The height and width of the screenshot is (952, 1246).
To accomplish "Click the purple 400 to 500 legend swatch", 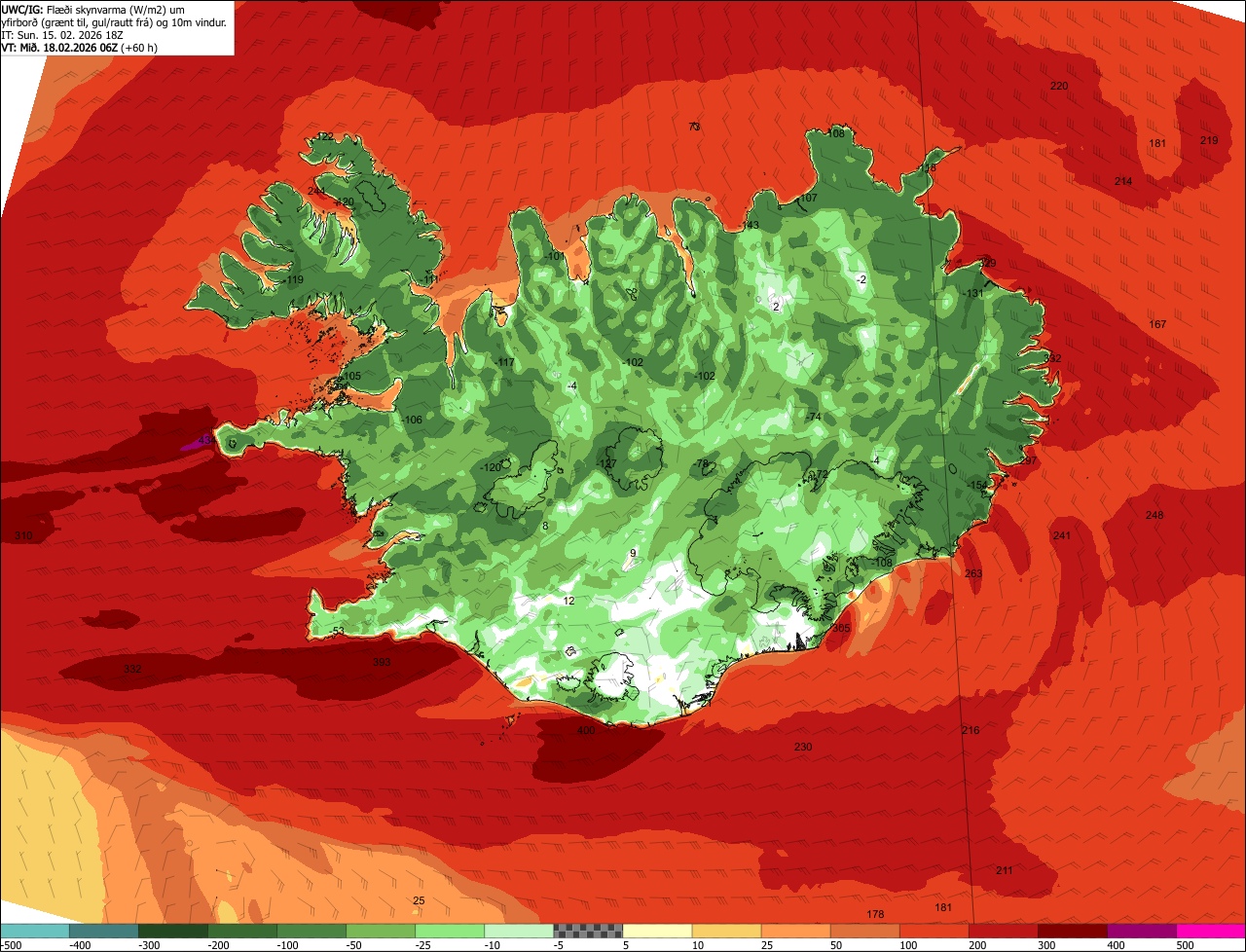I will 1141,931.
